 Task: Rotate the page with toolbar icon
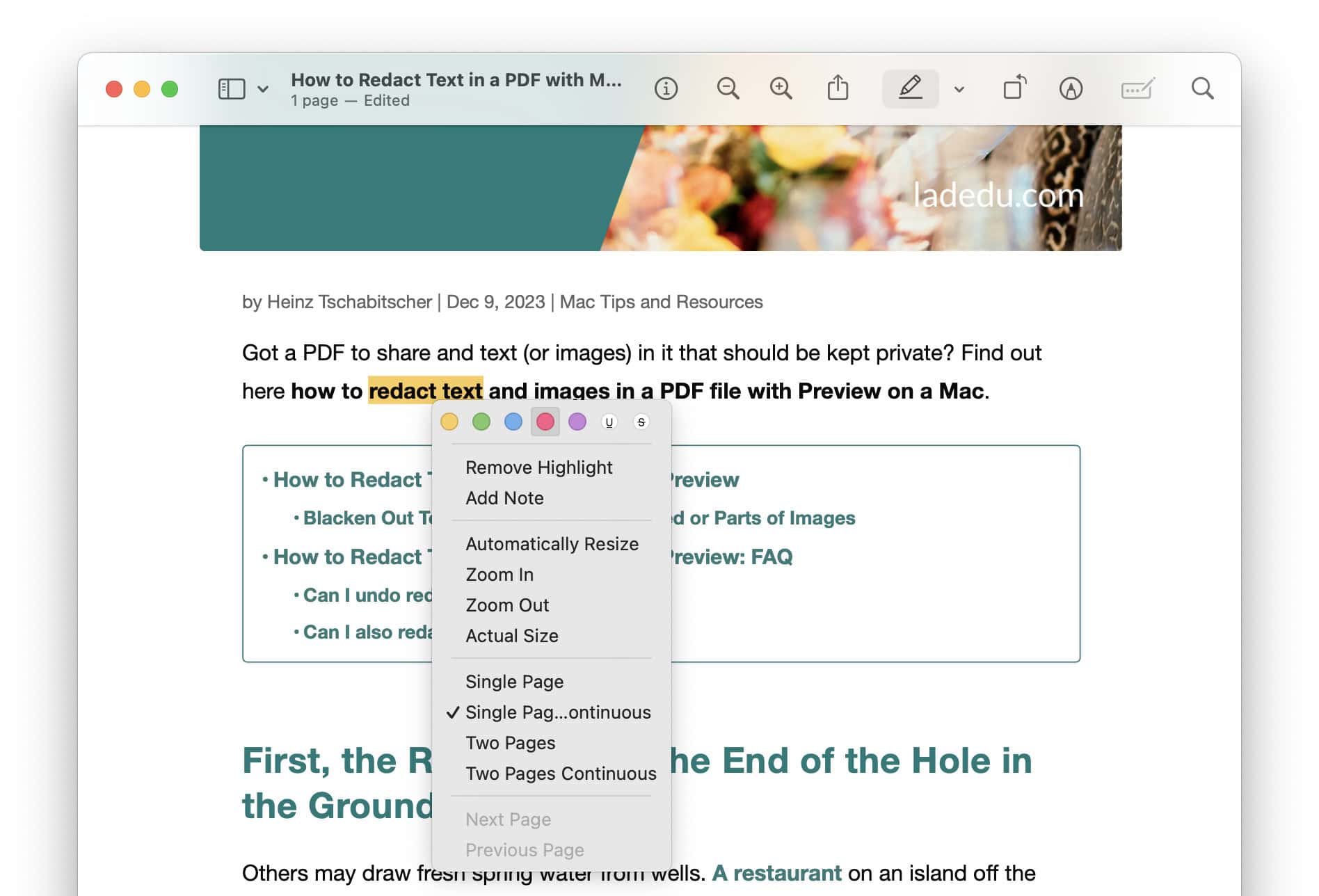click(1014, 88)
